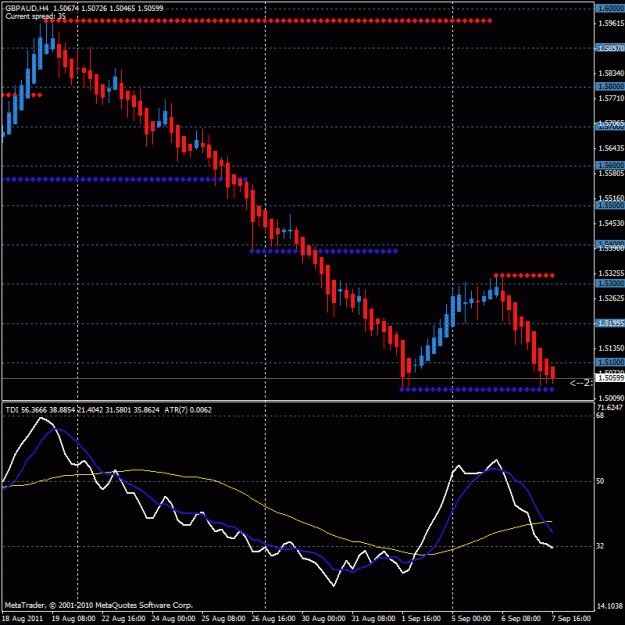Click the 1.54530 price scale value

pos(611,223)
